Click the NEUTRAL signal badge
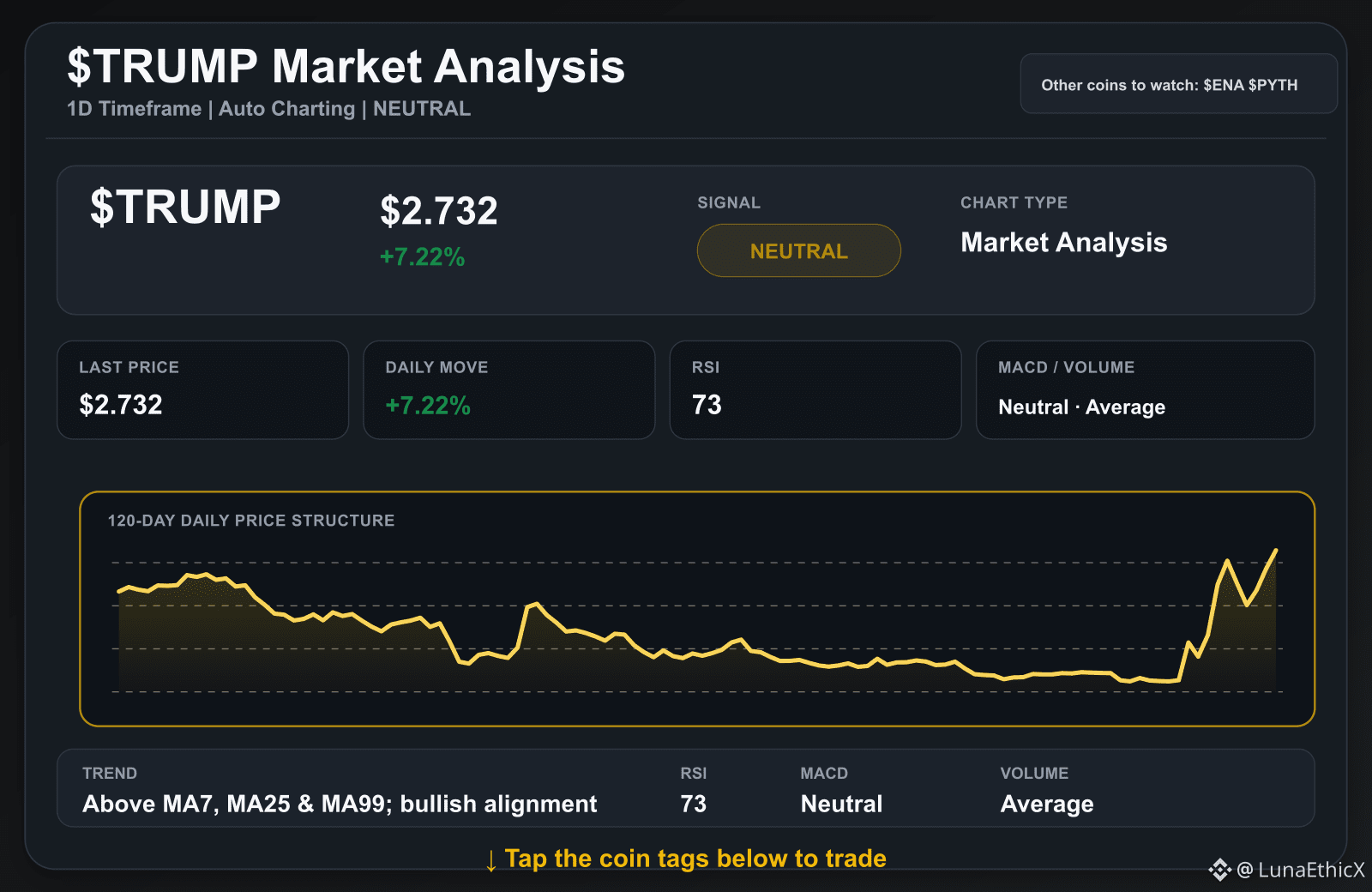 tap(798, 250)
